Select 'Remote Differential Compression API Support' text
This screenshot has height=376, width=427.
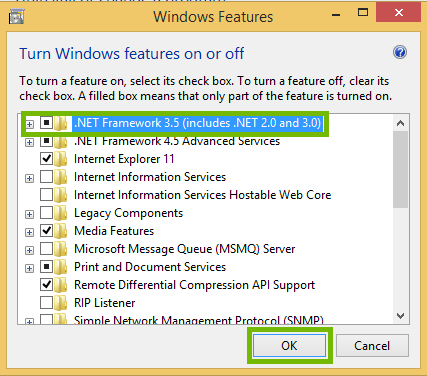[x=194, y=285]
